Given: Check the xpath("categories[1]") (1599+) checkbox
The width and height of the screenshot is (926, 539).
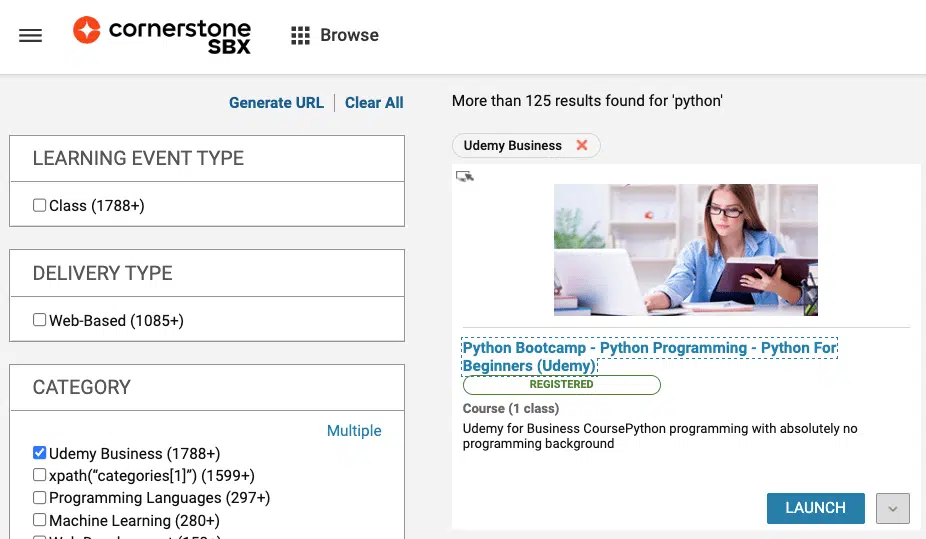Looking at the screenshot, I should tap(39, 475).
